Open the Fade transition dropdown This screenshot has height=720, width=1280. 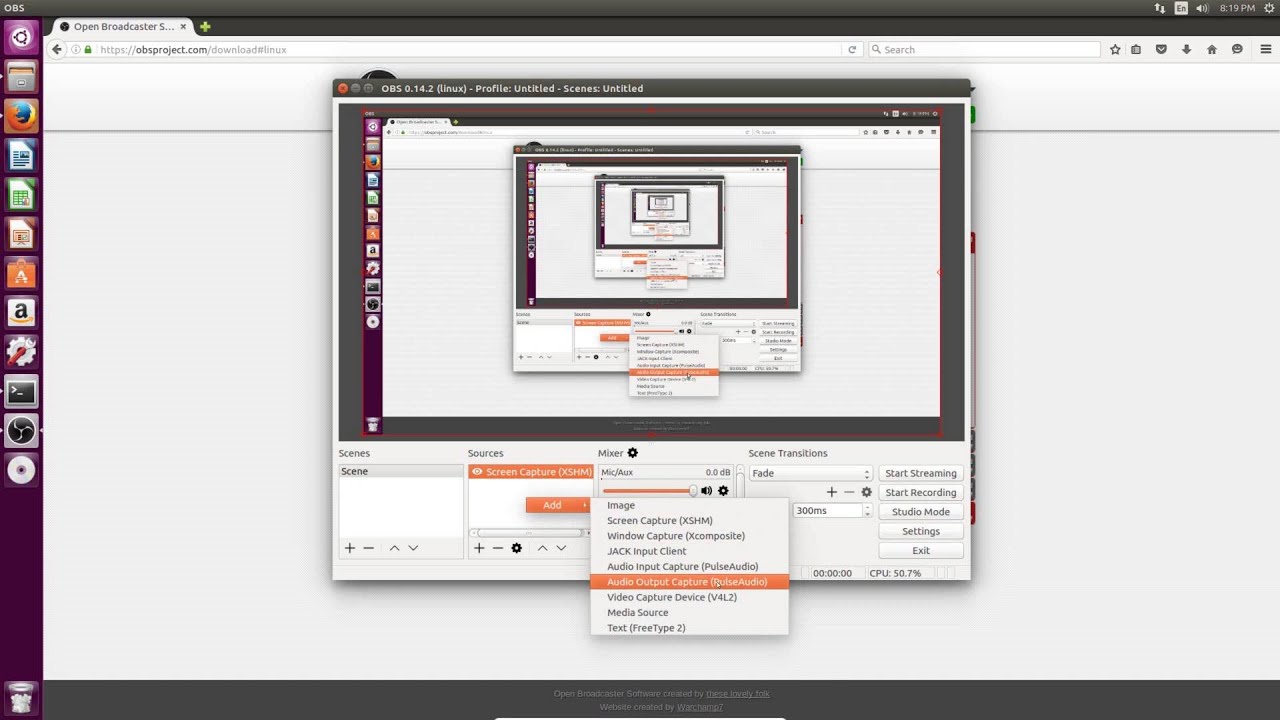tap(811, 473)
